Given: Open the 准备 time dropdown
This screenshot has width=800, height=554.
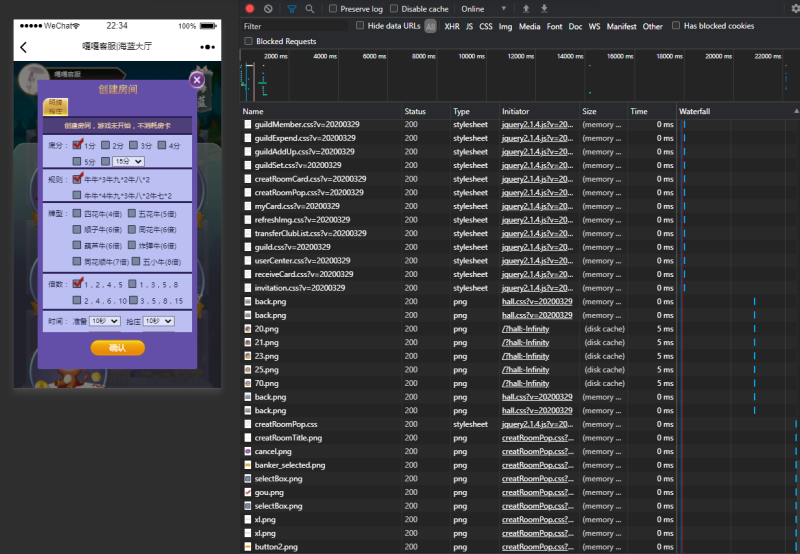Looking at the screenshot, I should pyautogui.click(x=105, y=321).
